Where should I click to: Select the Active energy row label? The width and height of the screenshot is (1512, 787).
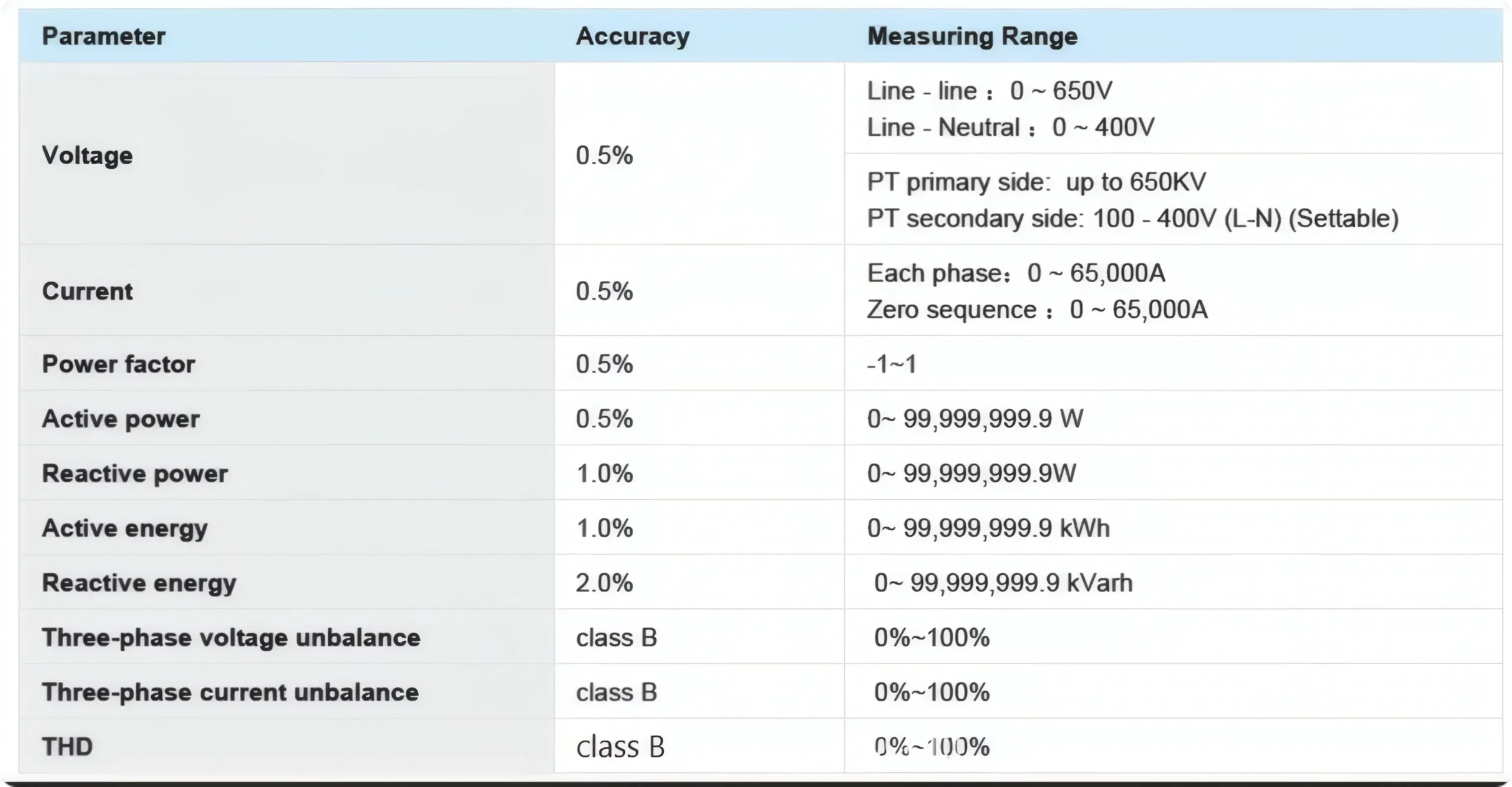(x=125, y=528)
